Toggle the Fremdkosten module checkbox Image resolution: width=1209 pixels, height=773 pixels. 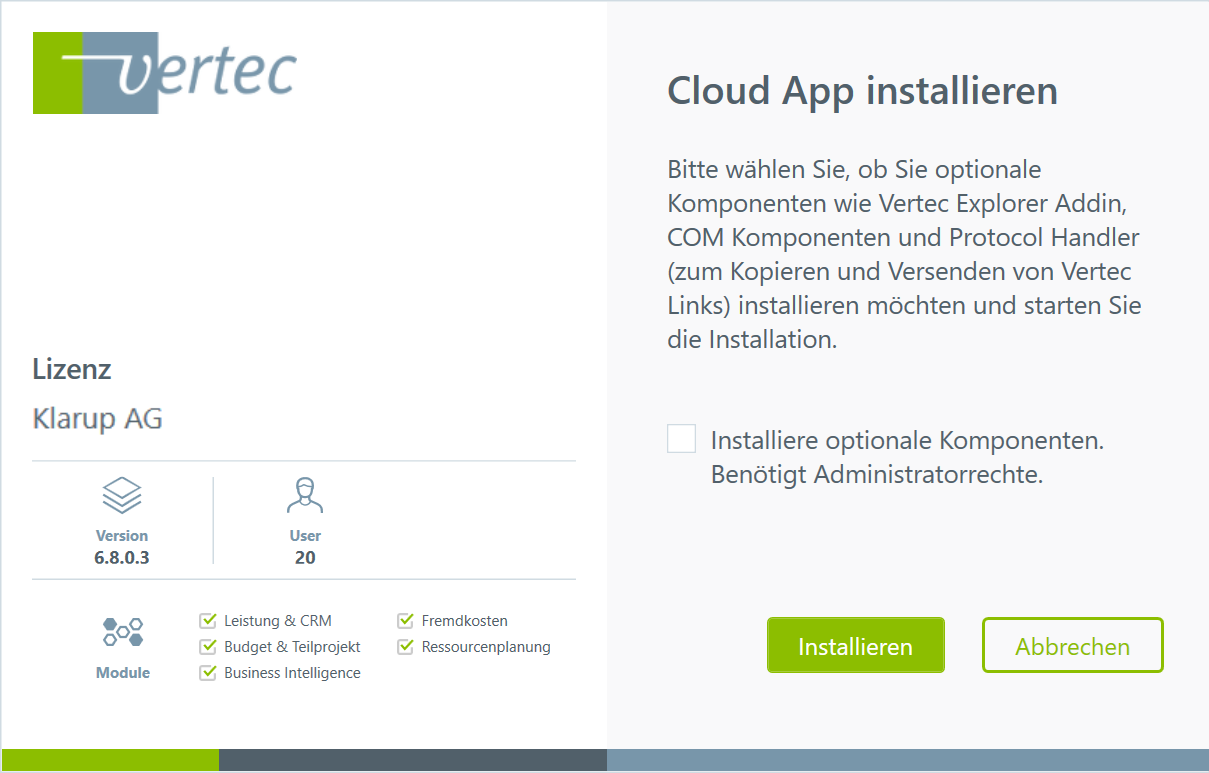click(x=406, y=621)
